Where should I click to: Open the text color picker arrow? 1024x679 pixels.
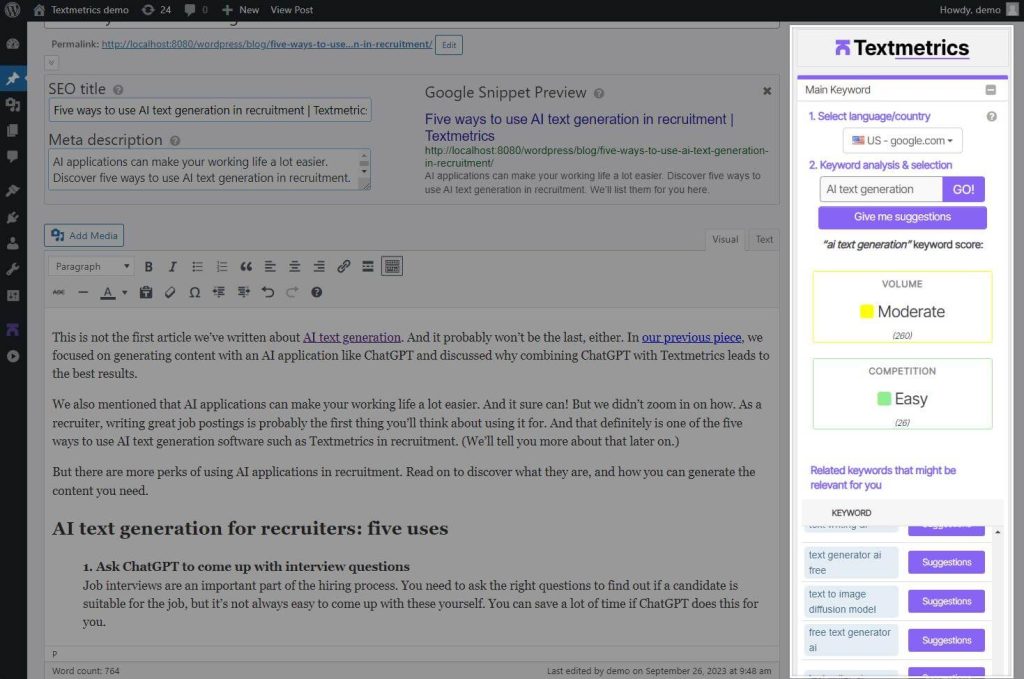point(124,293)
